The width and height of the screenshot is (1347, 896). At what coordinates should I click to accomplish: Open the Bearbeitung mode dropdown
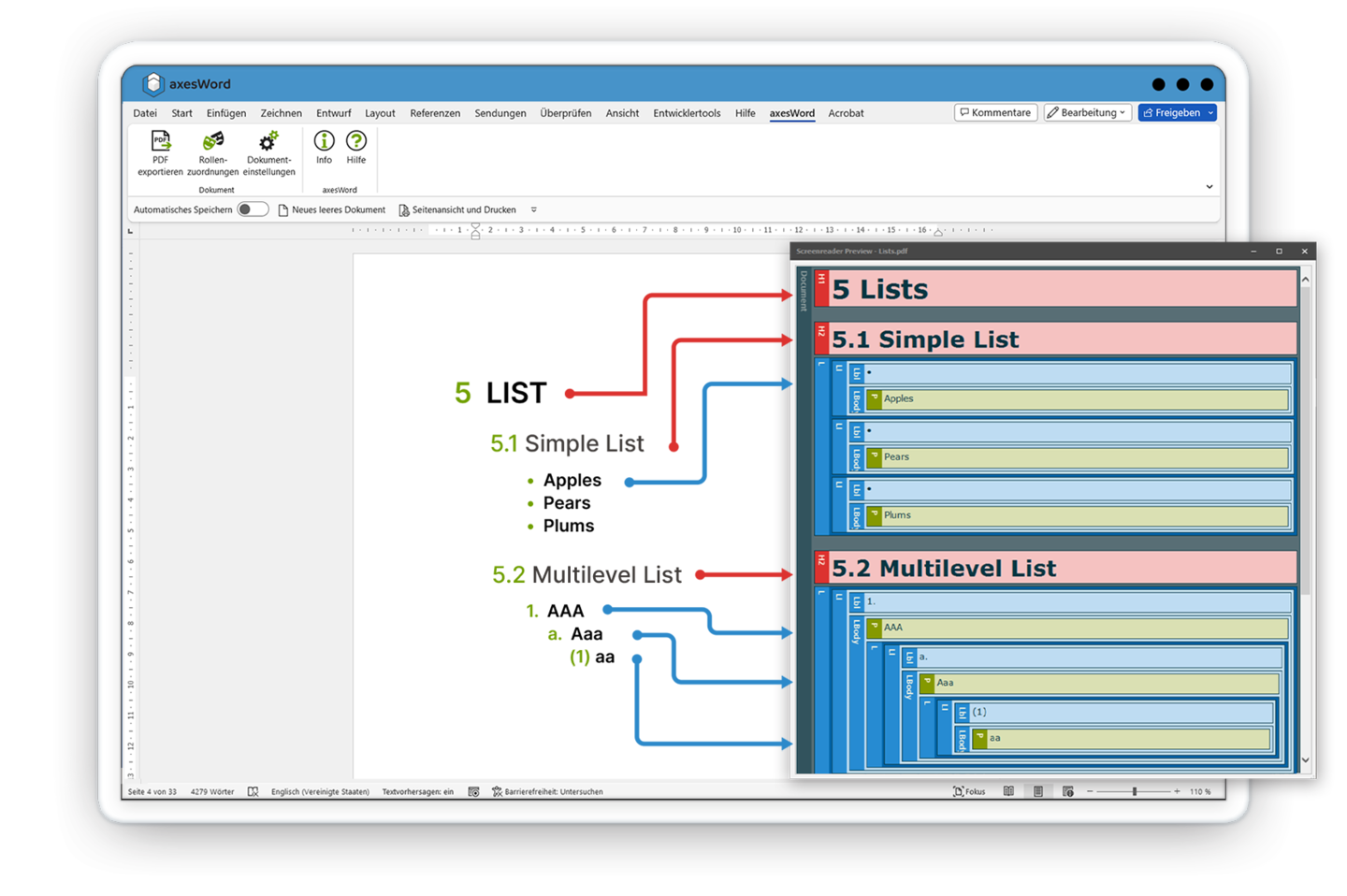tap(1088, 112)
